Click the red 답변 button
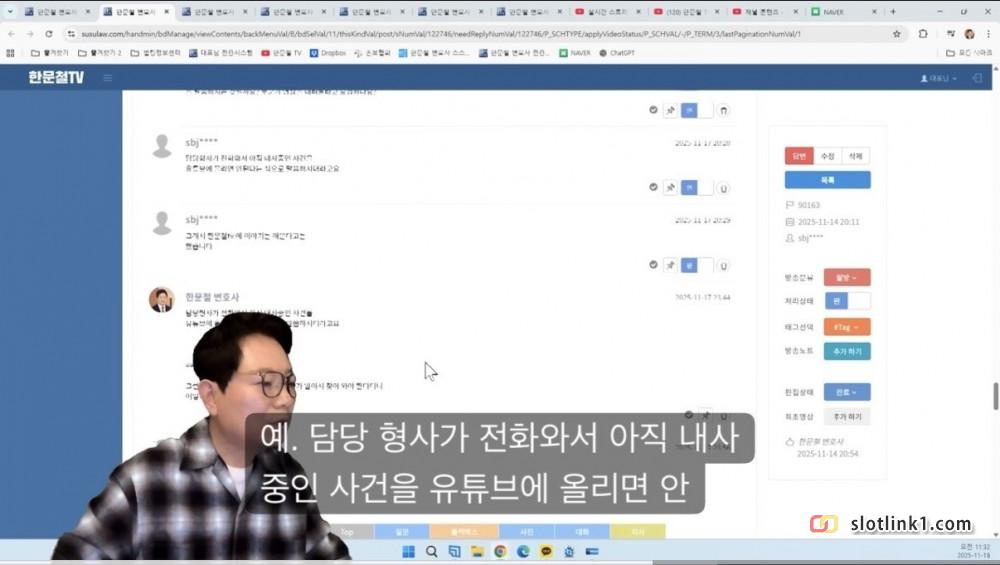The image size is (1000, 565). pos(799,156)
